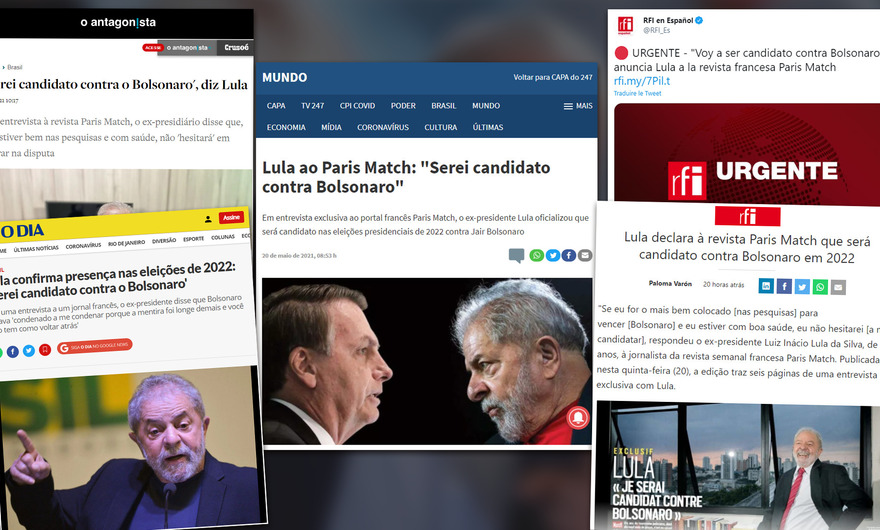Click the Bolsonaro and Lula article photo
Screen dimensions: 880x530
point(427,362)
